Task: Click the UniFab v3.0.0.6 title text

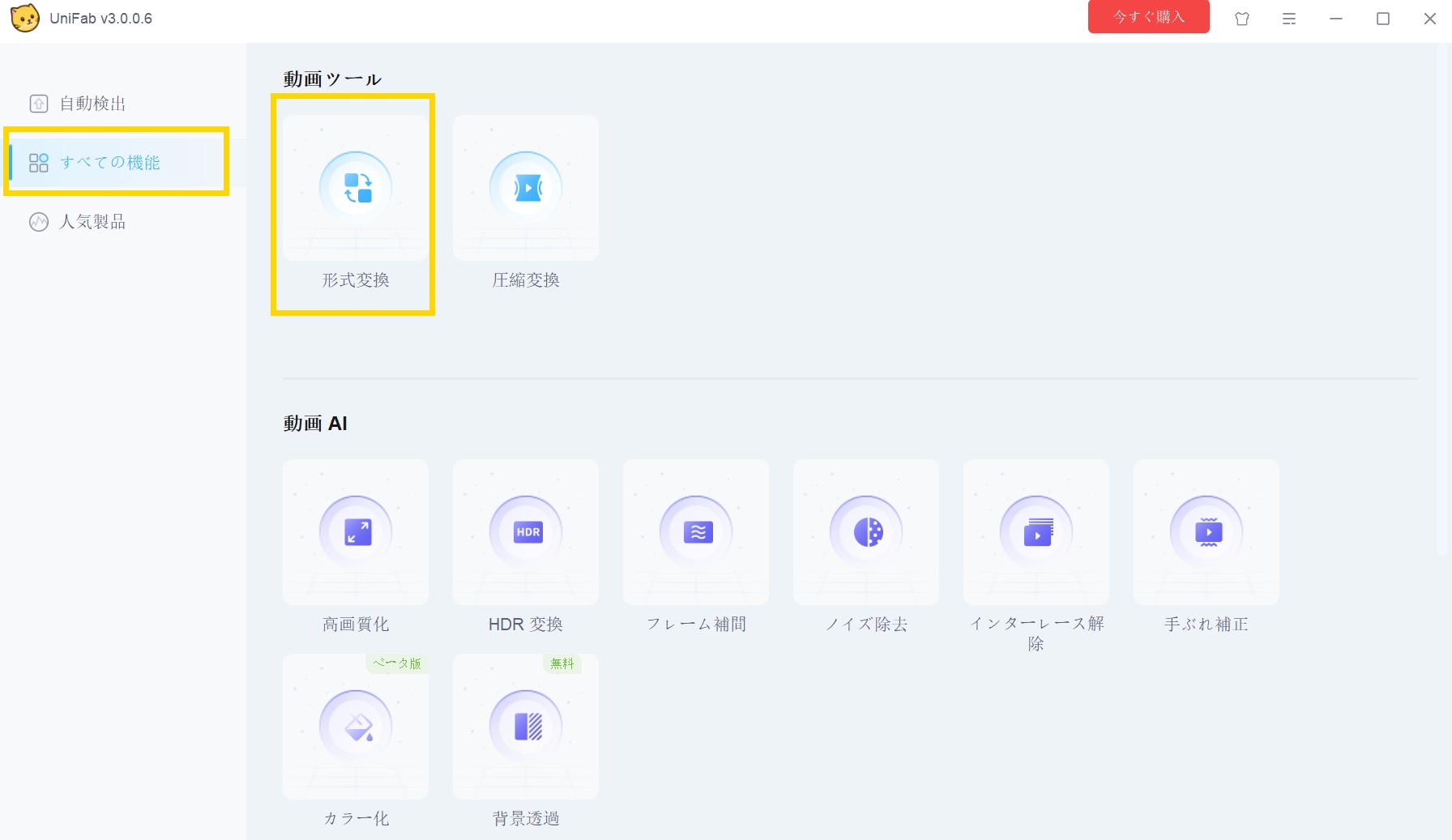Action: (x=100, y=19)
